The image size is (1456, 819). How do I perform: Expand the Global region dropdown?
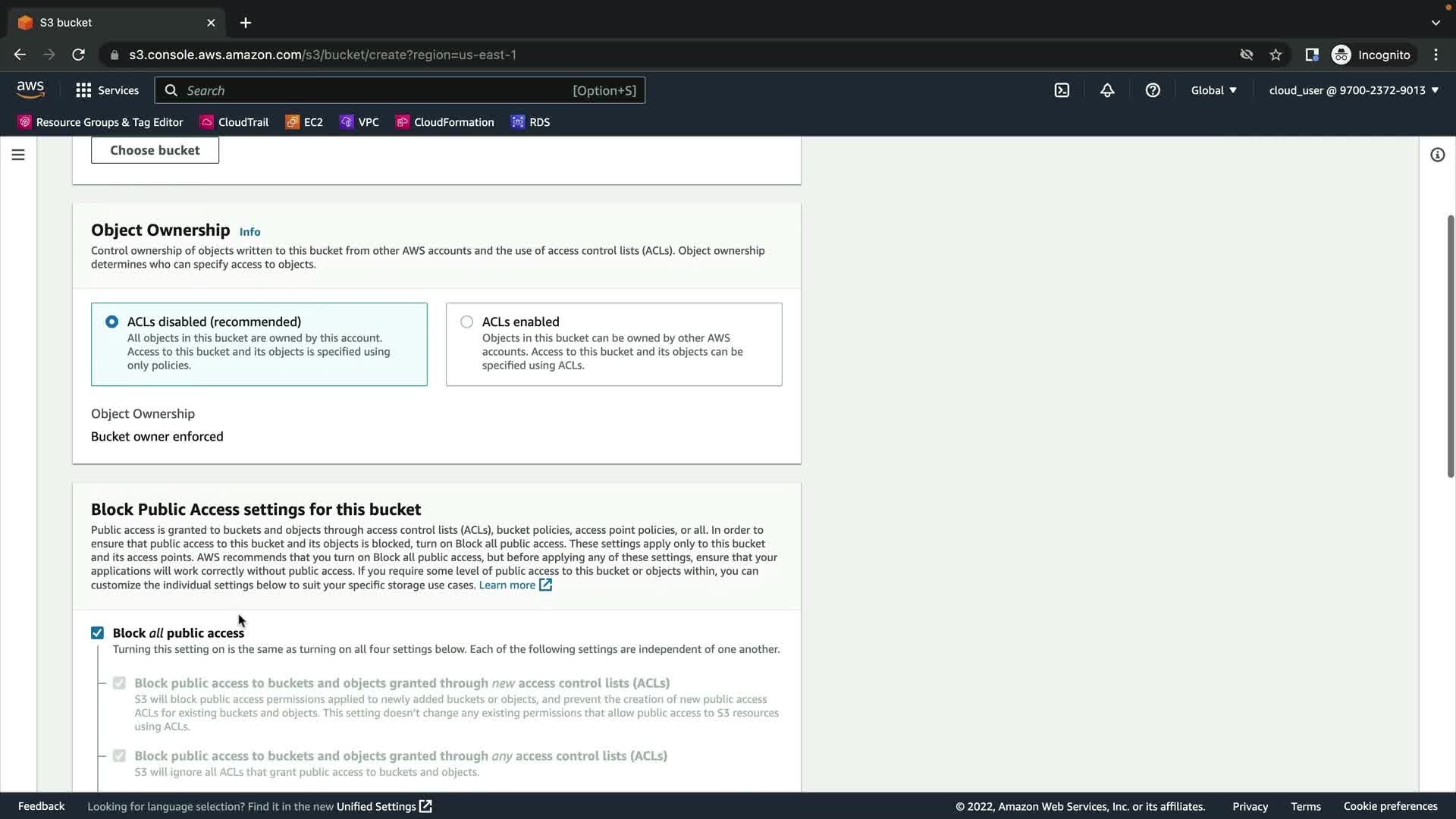[x=1213, y=90]
